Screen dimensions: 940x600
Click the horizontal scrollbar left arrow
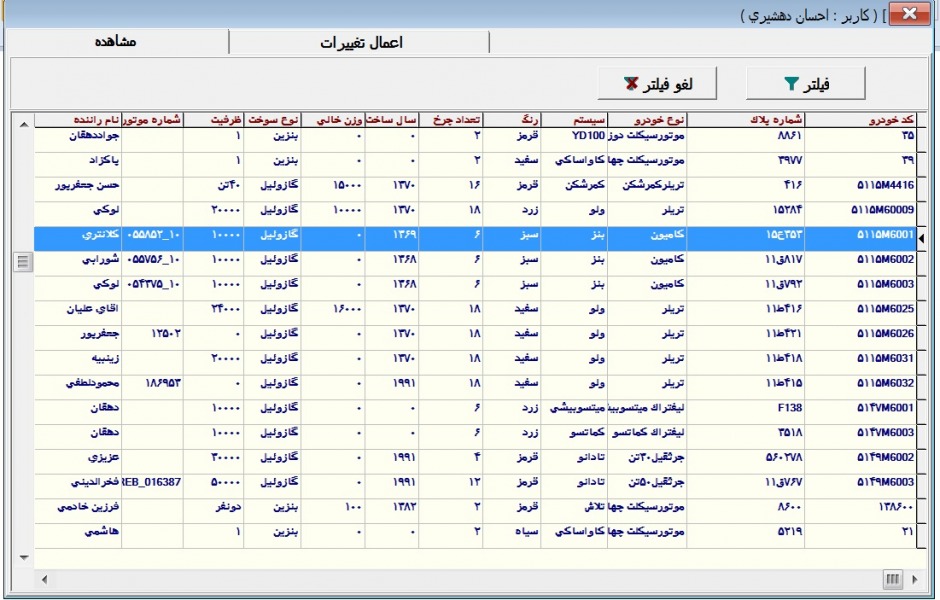(x=42, y=579)
